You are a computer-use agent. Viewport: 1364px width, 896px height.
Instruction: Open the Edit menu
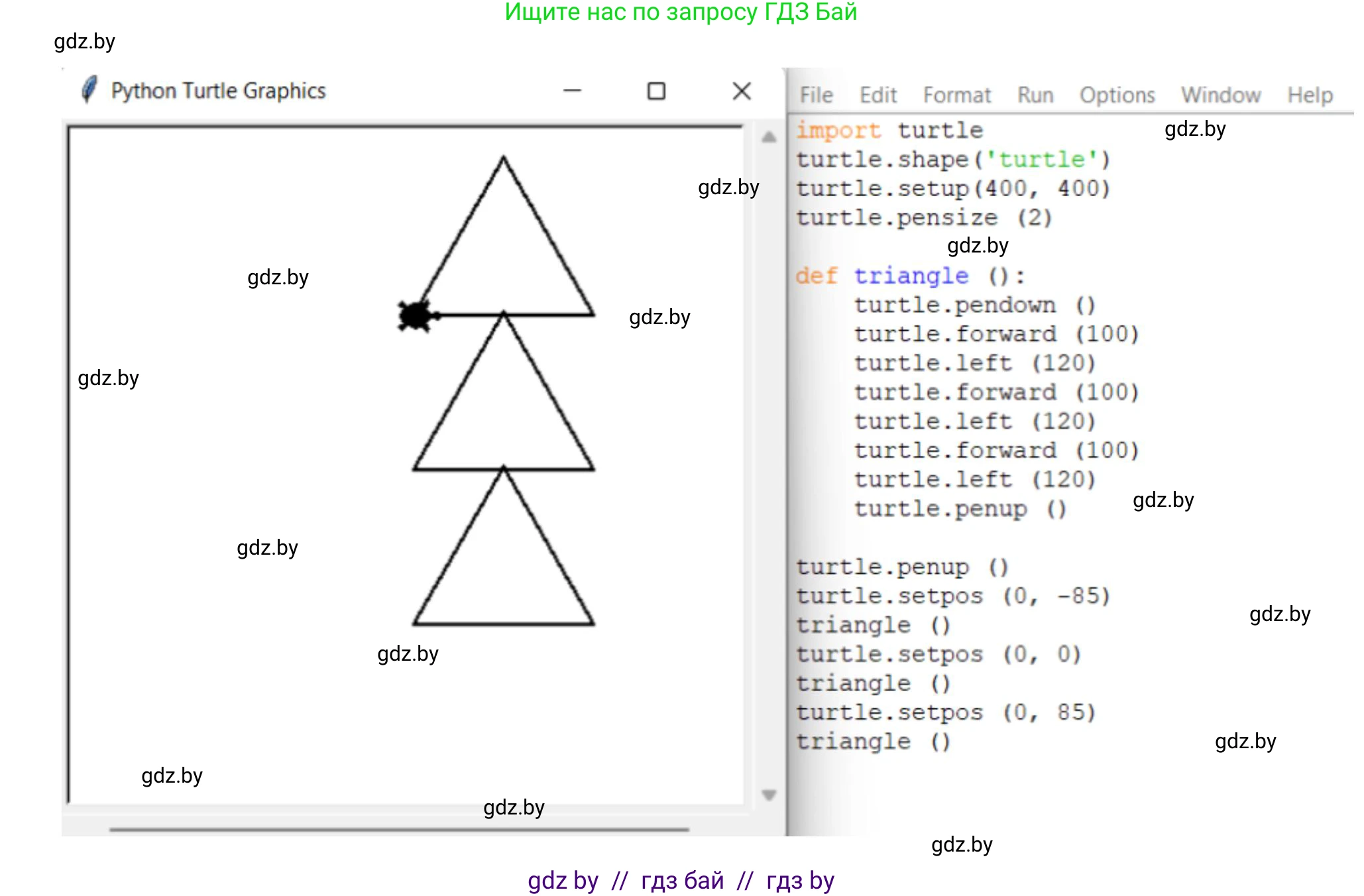coord(878,95)
